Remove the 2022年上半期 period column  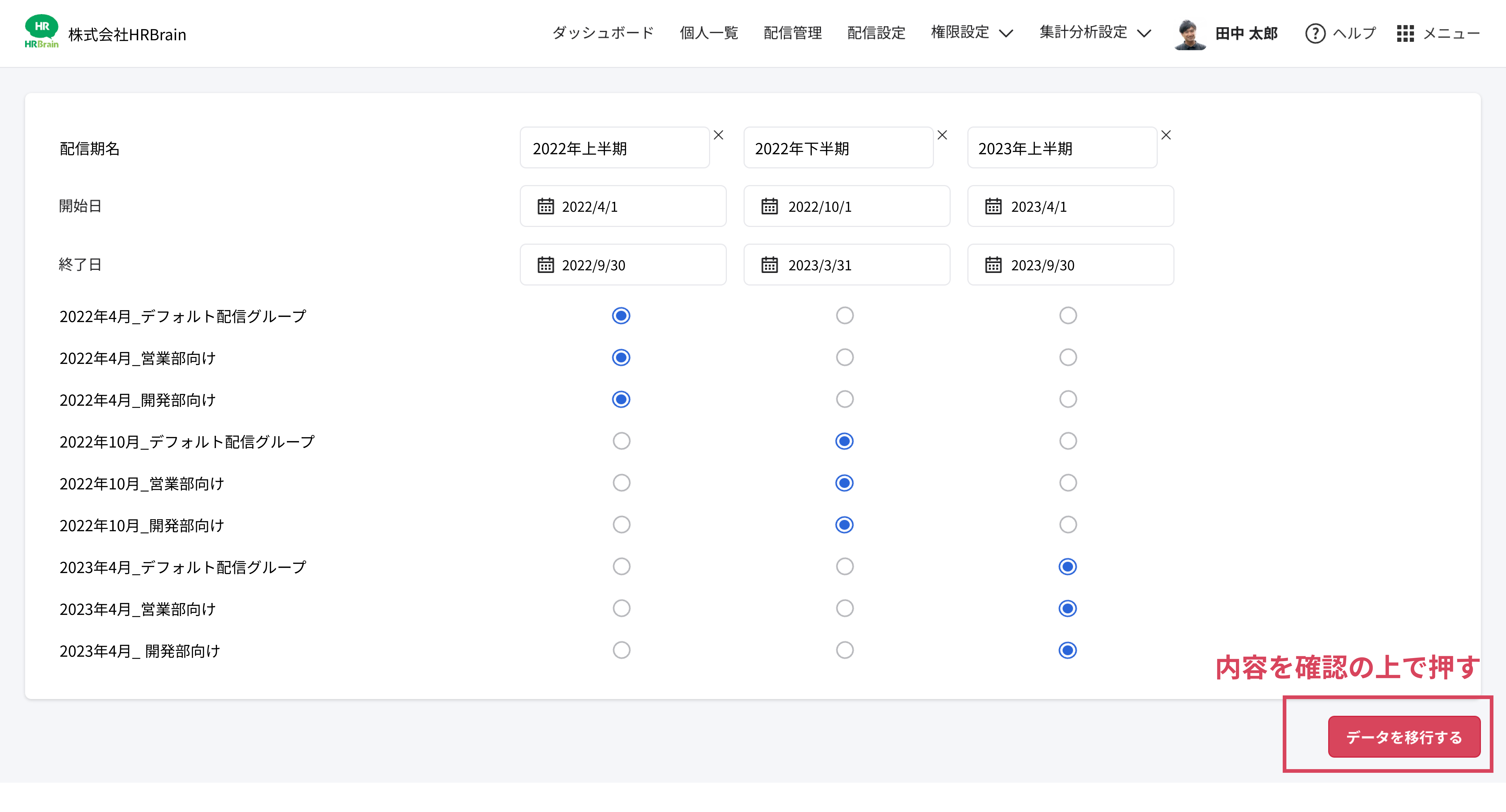pyautogui.click(x=718, y=135)
